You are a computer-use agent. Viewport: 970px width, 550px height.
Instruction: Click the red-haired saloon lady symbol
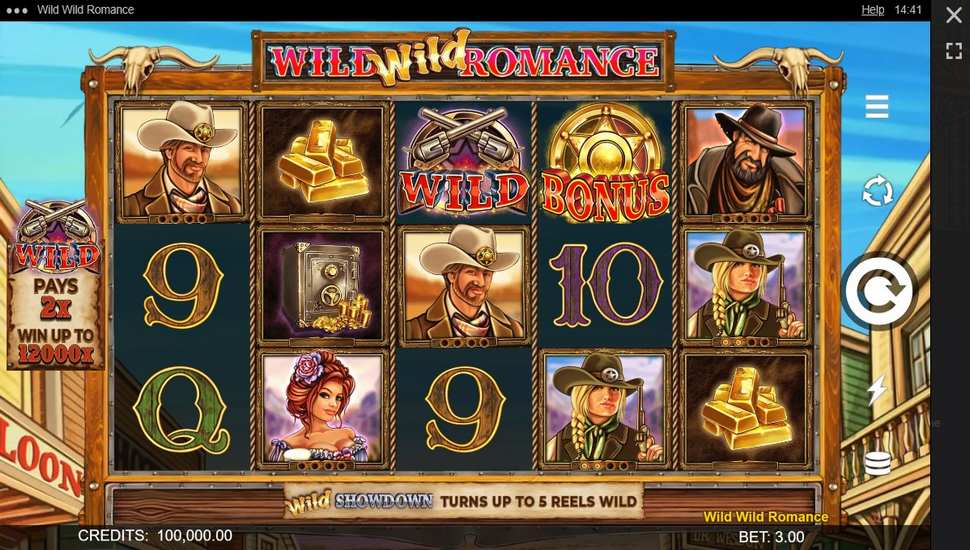[322, 408]
